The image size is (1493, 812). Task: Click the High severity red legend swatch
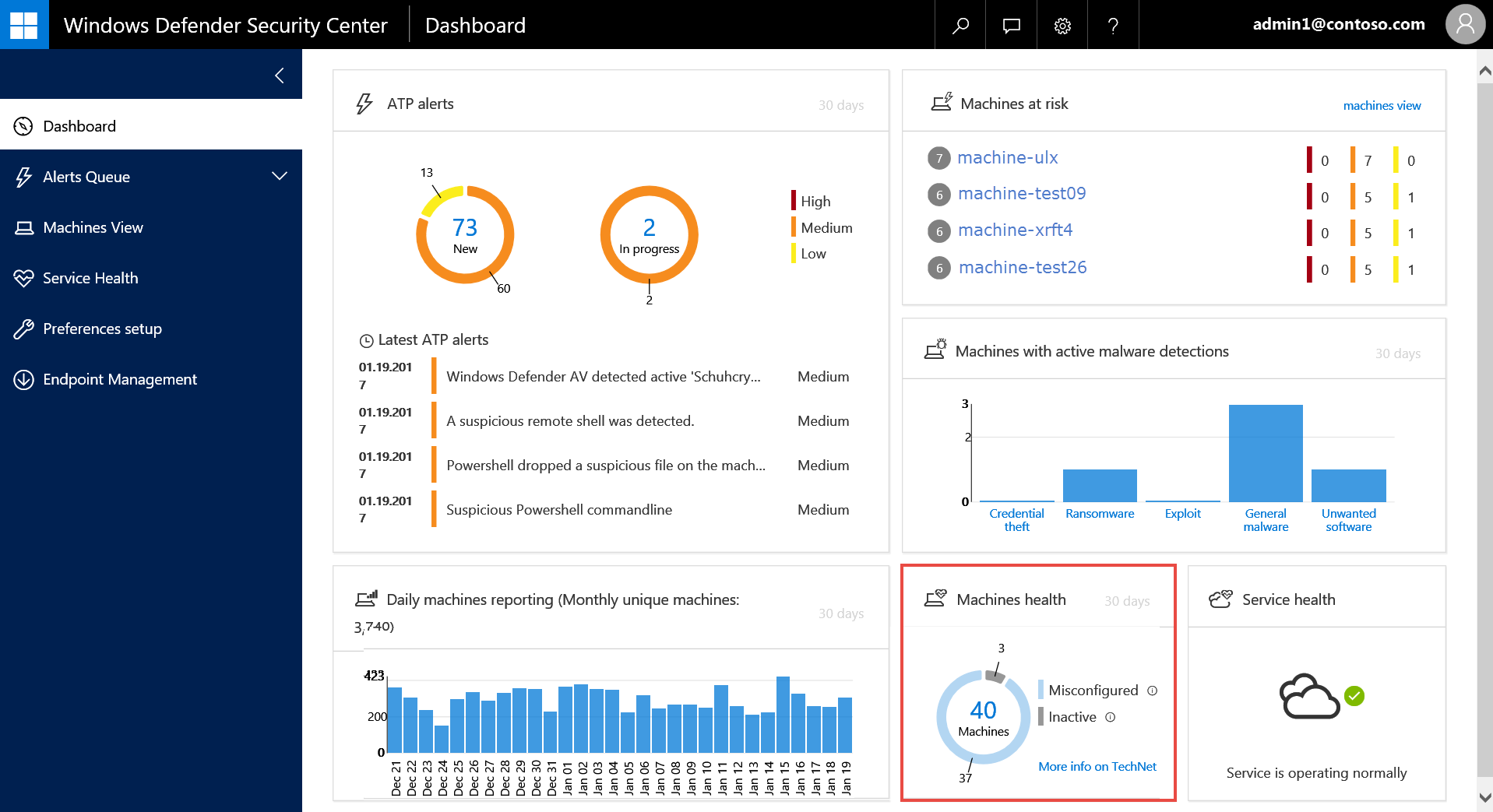coord(793,201)
